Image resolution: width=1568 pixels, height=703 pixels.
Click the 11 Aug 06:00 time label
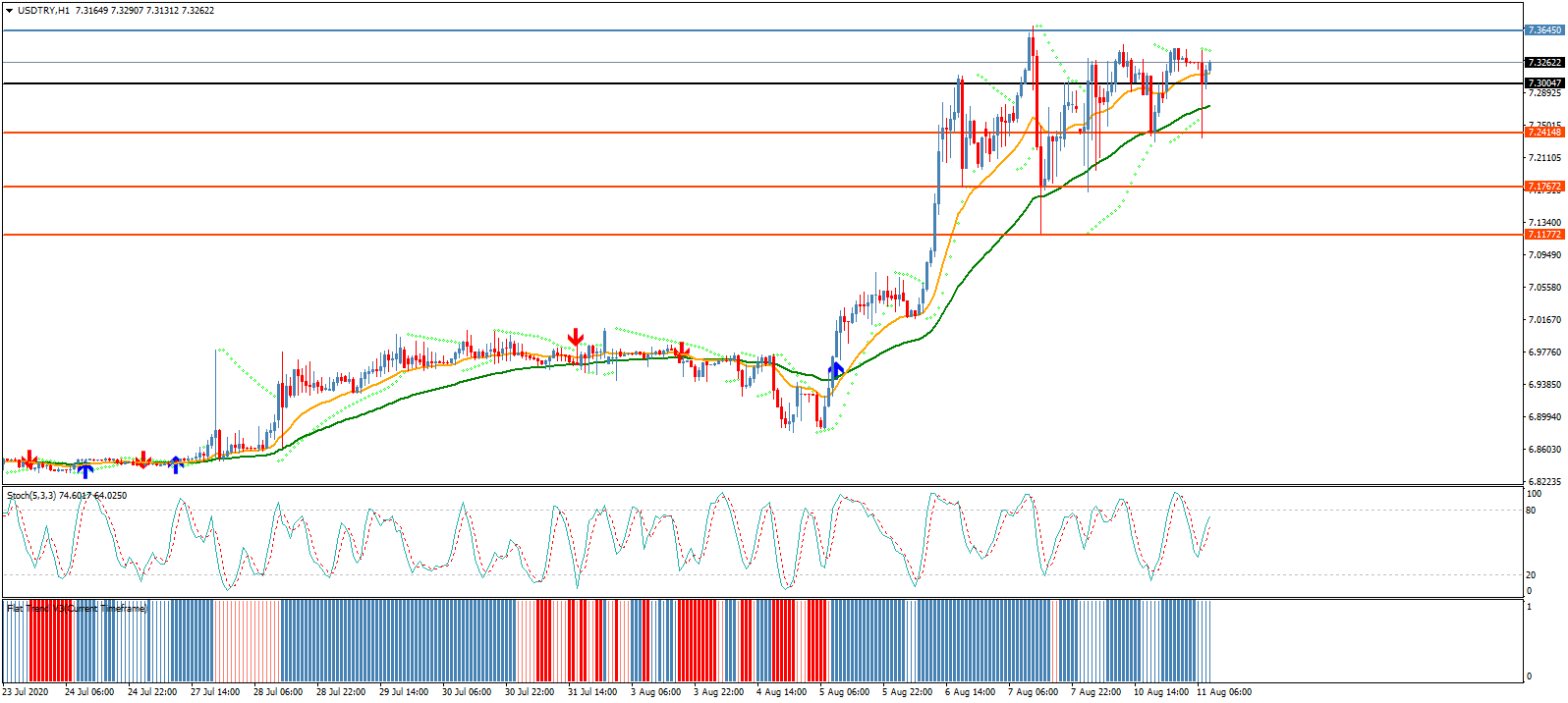(1223, 692)
